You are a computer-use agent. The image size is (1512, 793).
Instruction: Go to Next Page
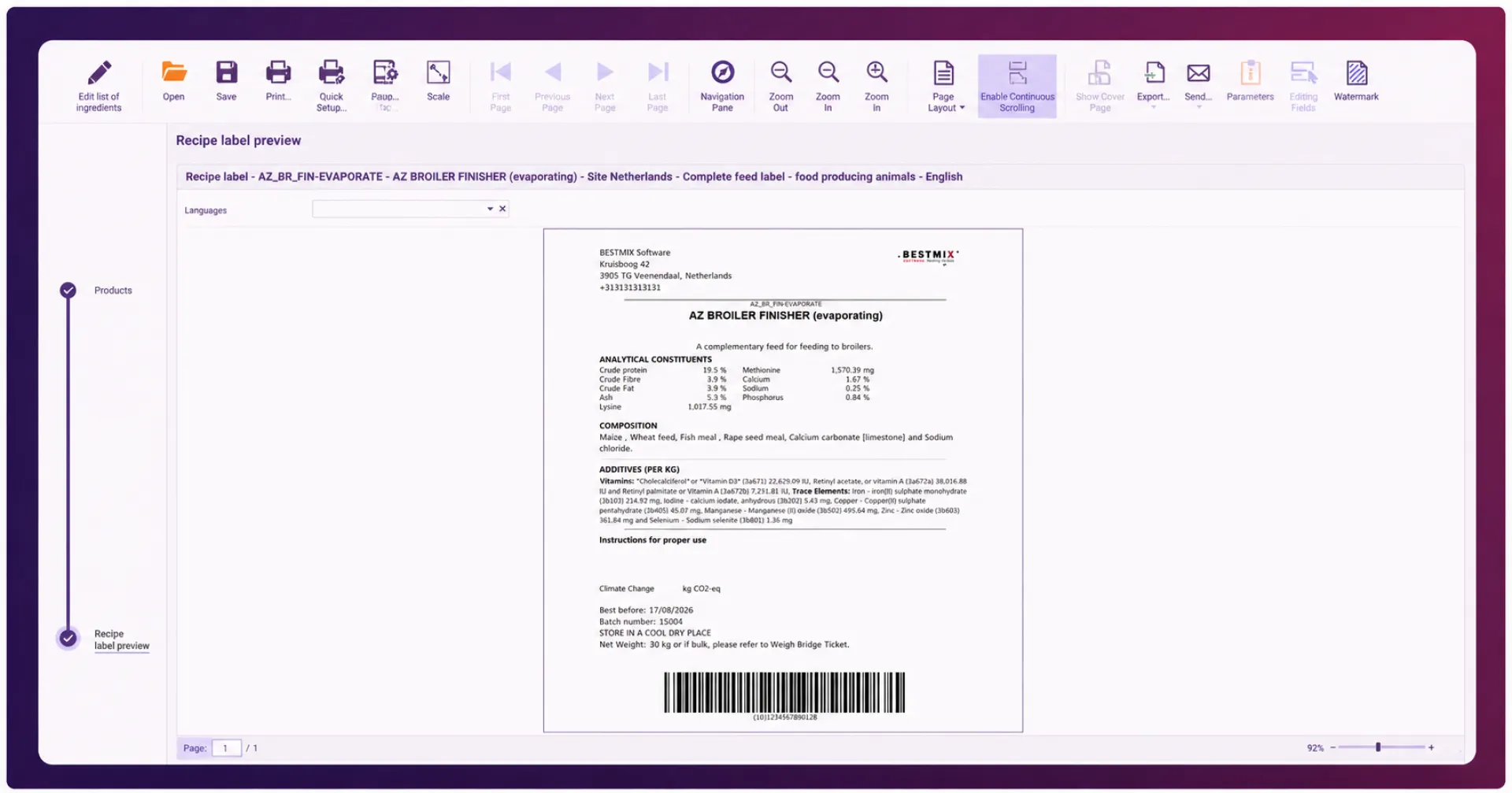(605, 86)
